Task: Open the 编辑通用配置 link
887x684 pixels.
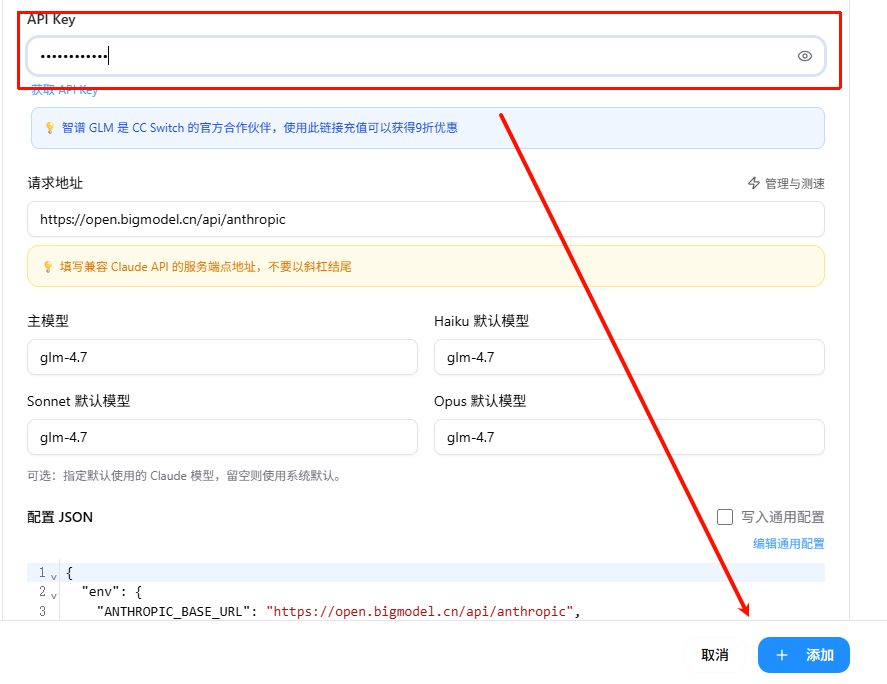Action: (788, 544)
